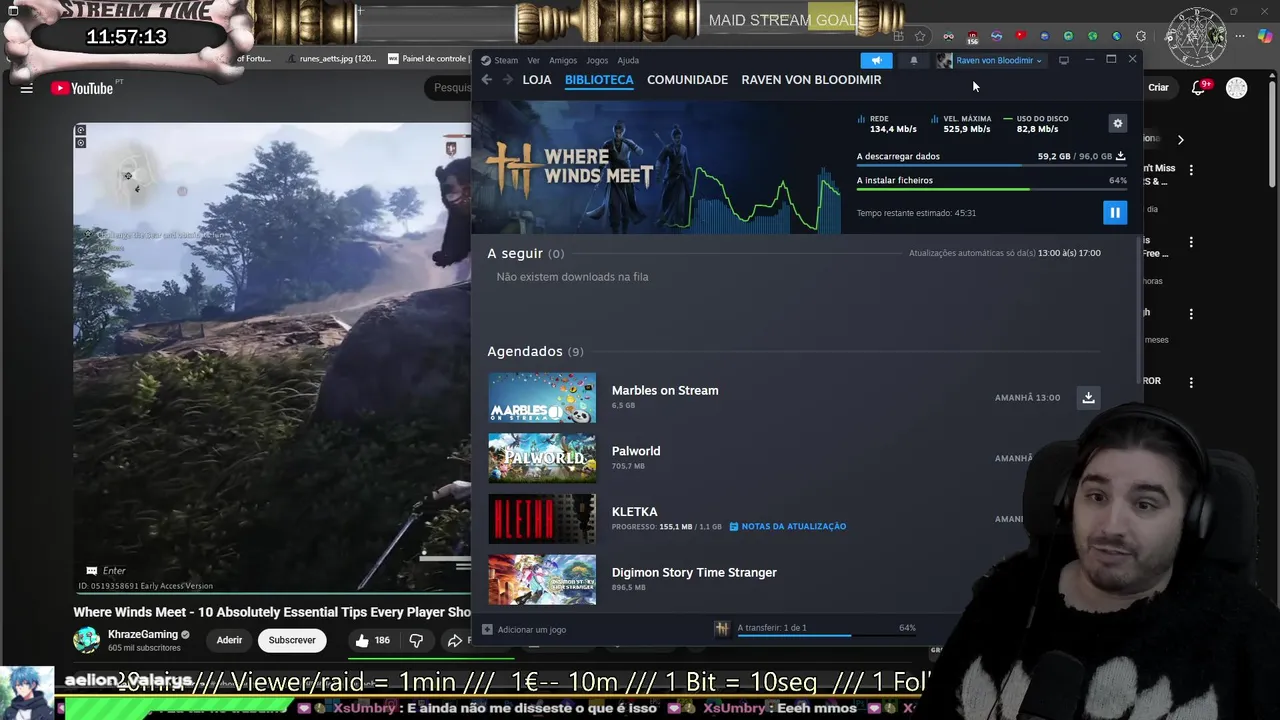
Task: Select the Marbles on Stream title
Action: (x=665, y=391)
